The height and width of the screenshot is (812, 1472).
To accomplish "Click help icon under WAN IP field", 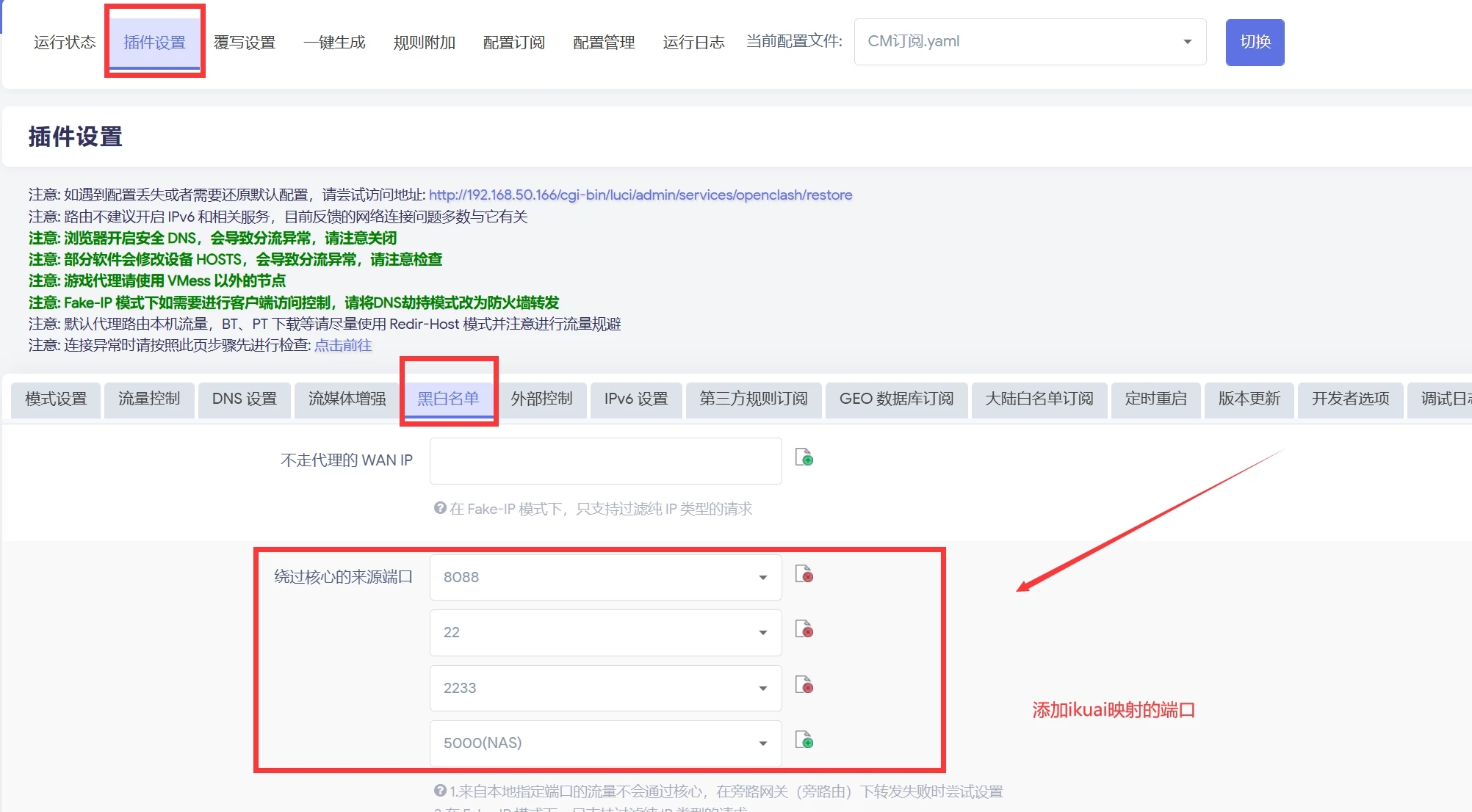I will [440, 508].
